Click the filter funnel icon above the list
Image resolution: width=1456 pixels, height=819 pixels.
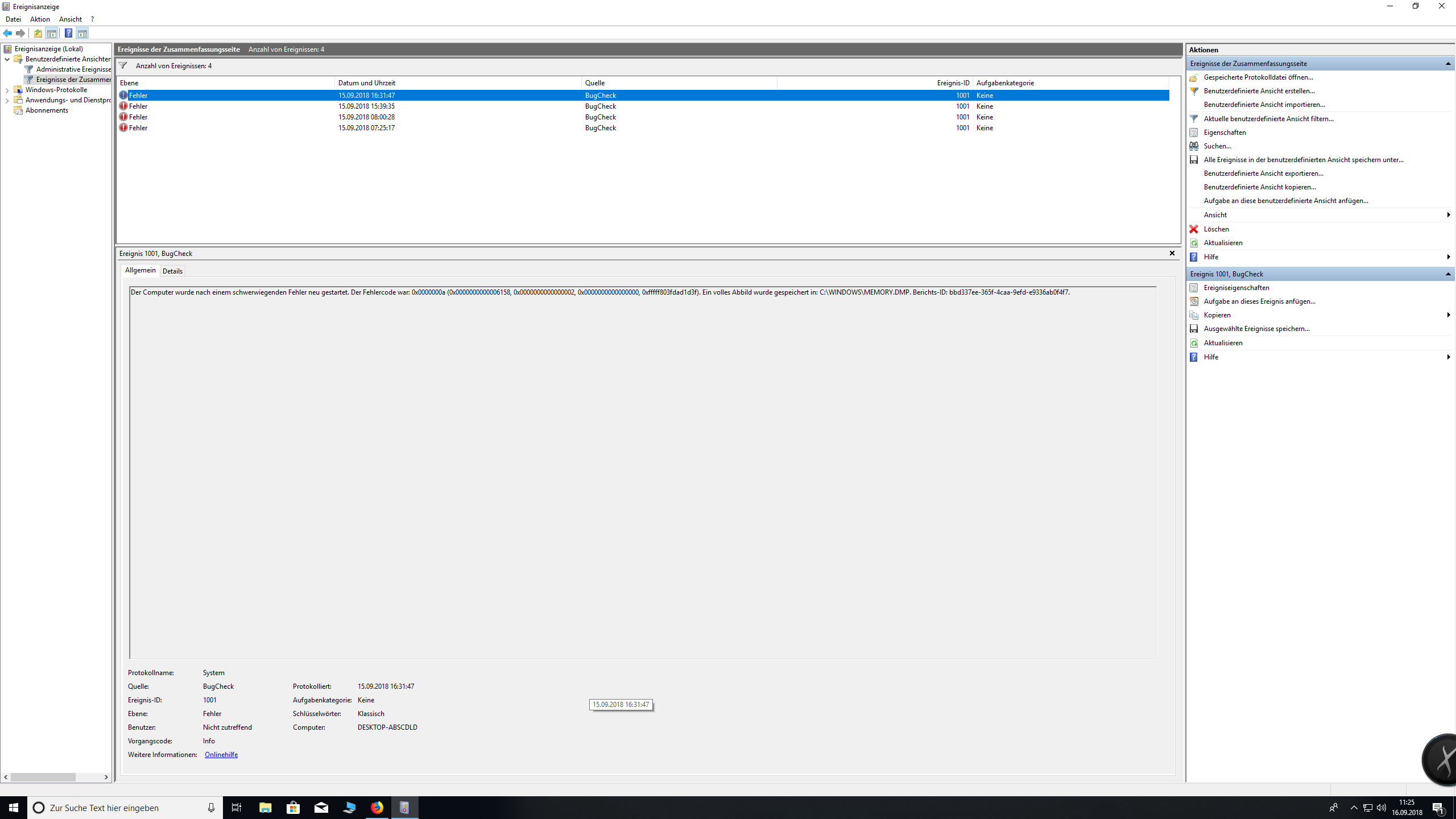pyautogui.click(x=123, y=66)
